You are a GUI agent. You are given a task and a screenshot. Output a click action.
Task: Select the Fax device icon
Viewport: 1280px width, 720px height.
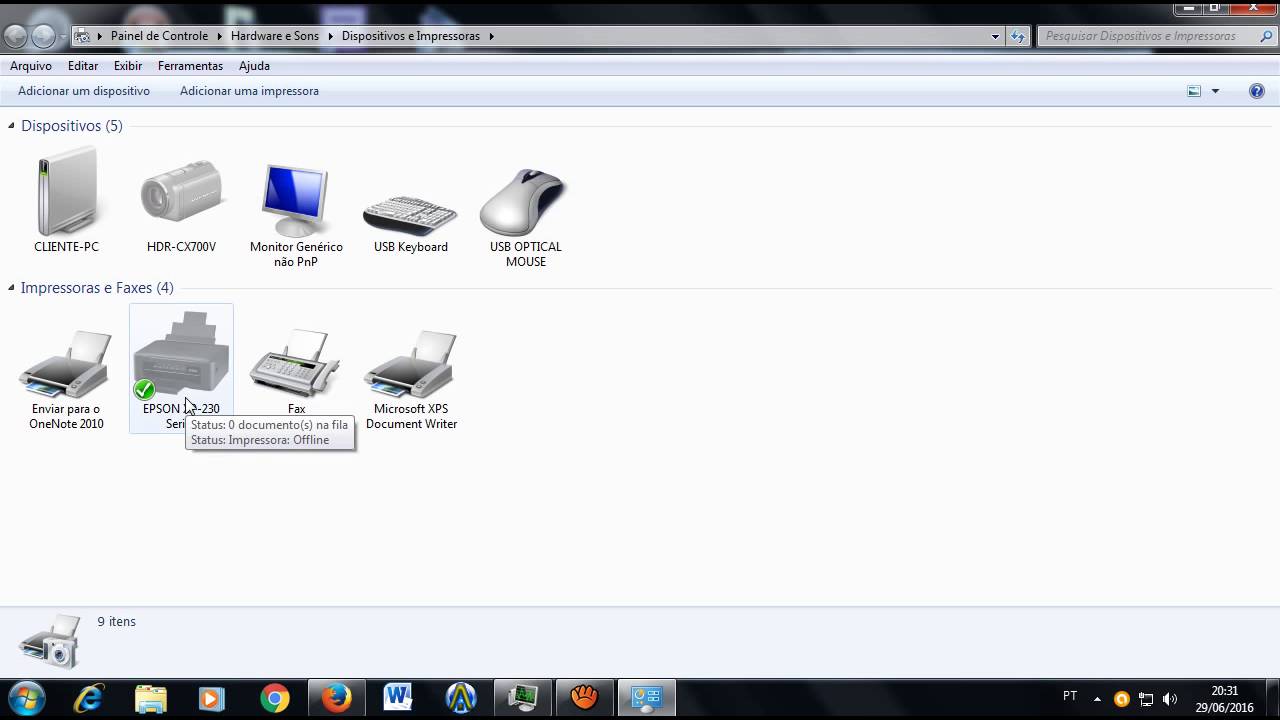click(x=296, y=365)
